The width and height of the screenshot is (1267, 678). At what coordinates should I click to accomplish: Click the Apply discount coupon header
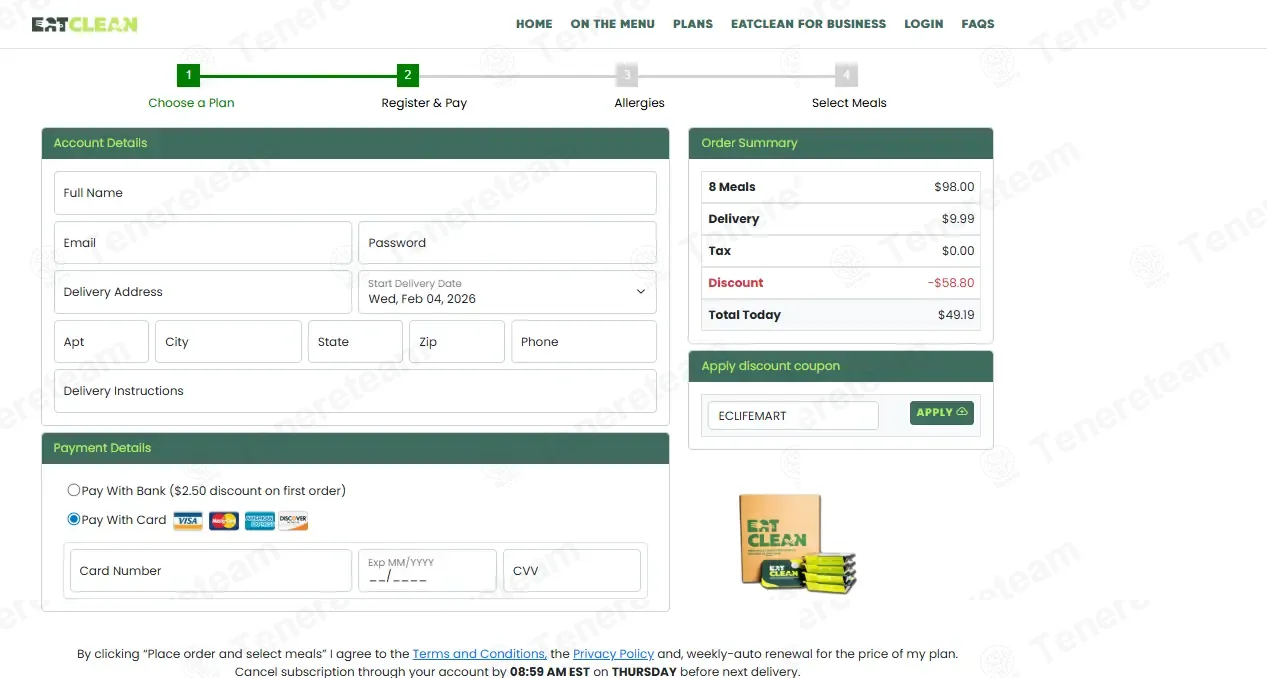point(841,366)
